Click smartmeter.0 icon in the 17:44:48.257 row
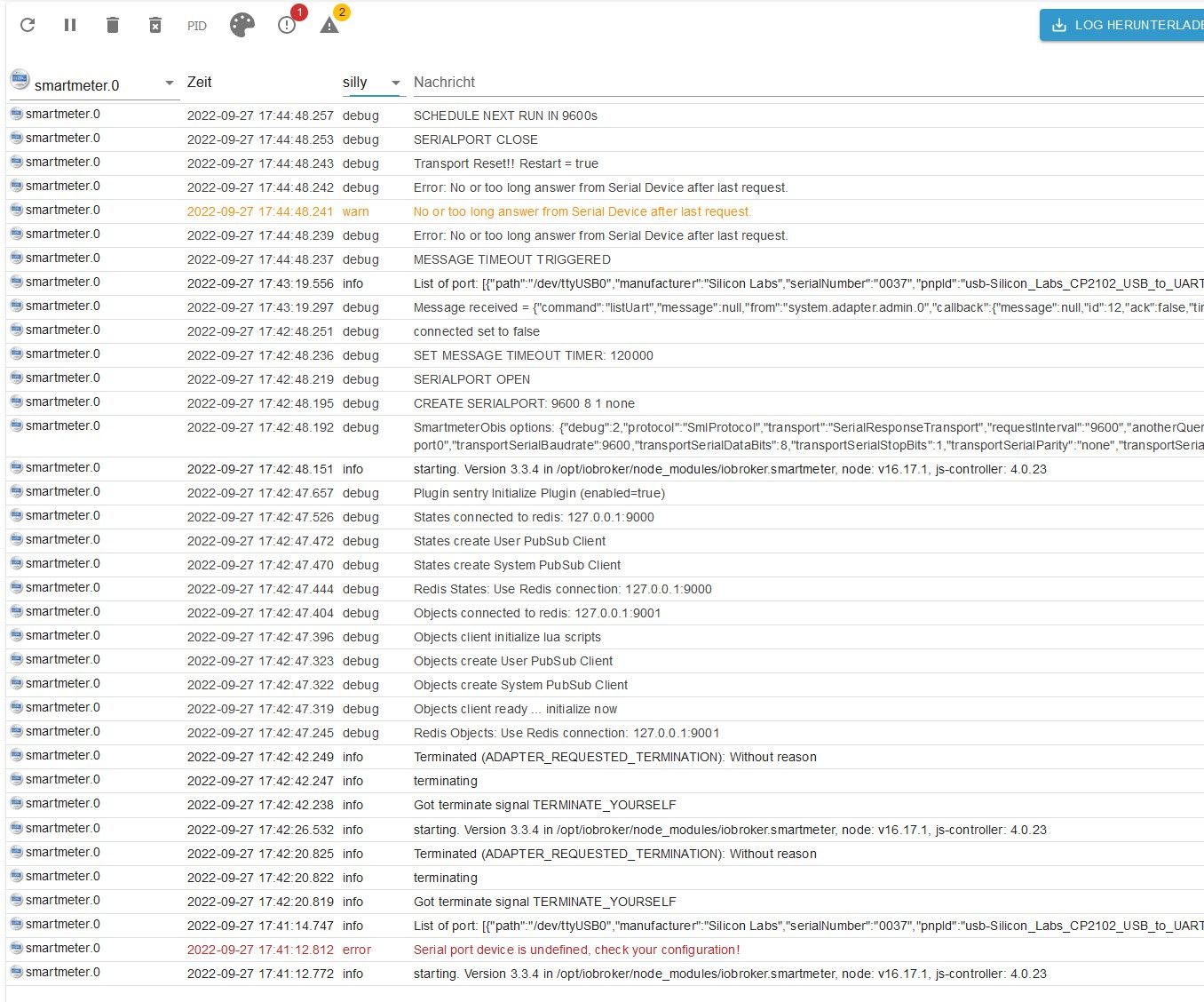 [16, 114]
